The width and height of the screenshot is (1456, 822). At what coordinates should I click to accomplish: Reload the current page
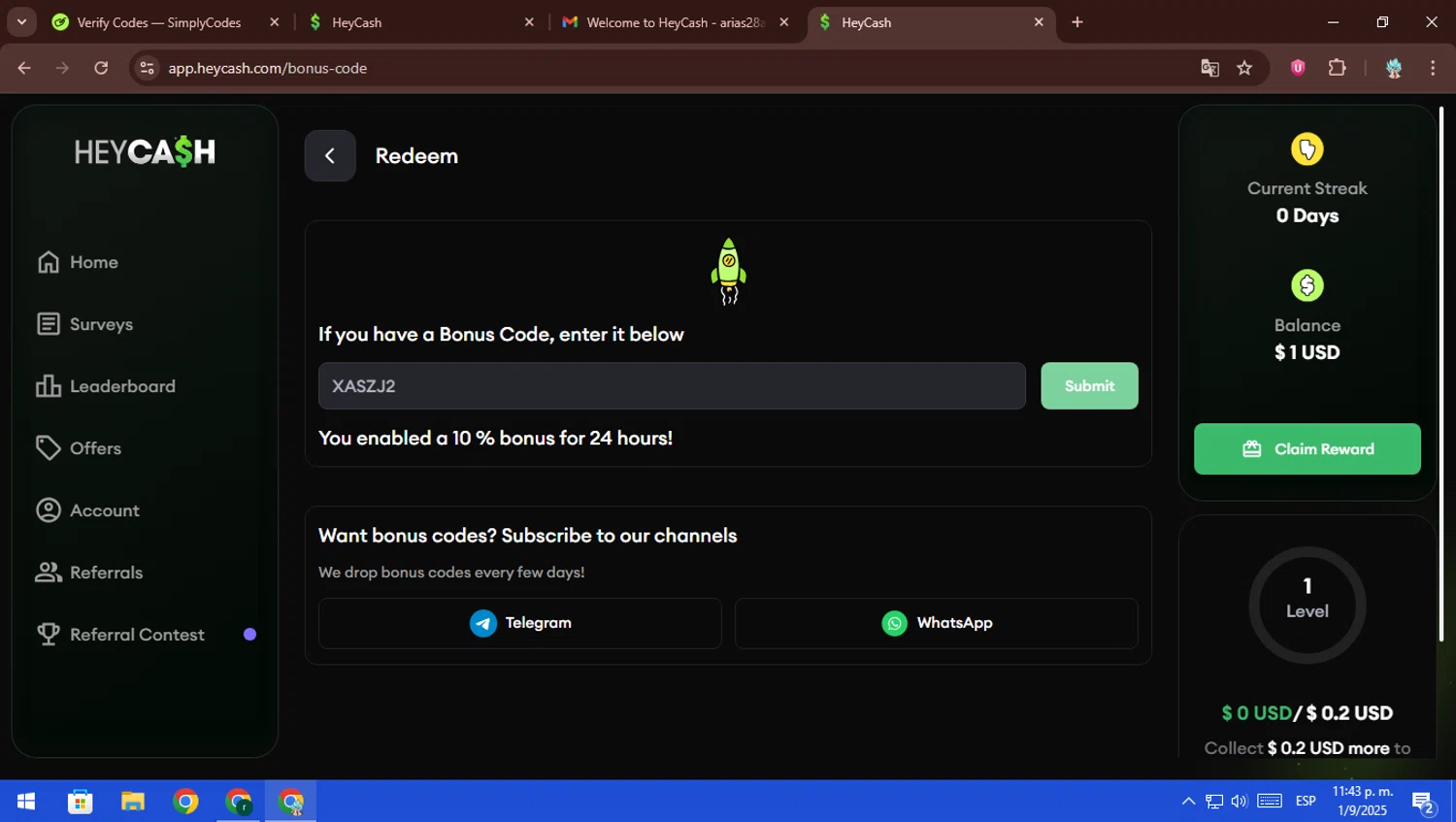[x=101, y=68]
